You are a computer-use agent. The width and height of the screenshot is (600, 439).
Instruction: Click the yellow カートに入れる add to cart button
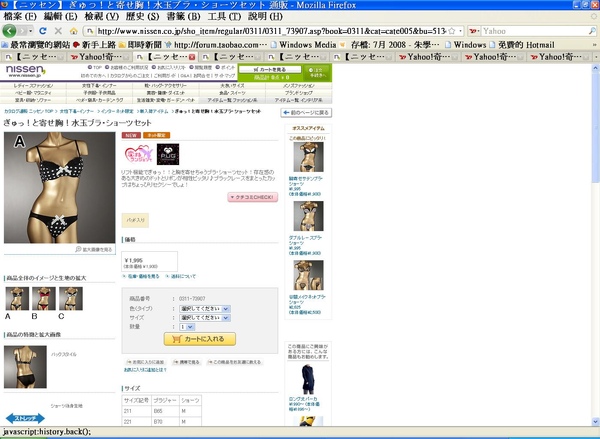click(200, 339)
